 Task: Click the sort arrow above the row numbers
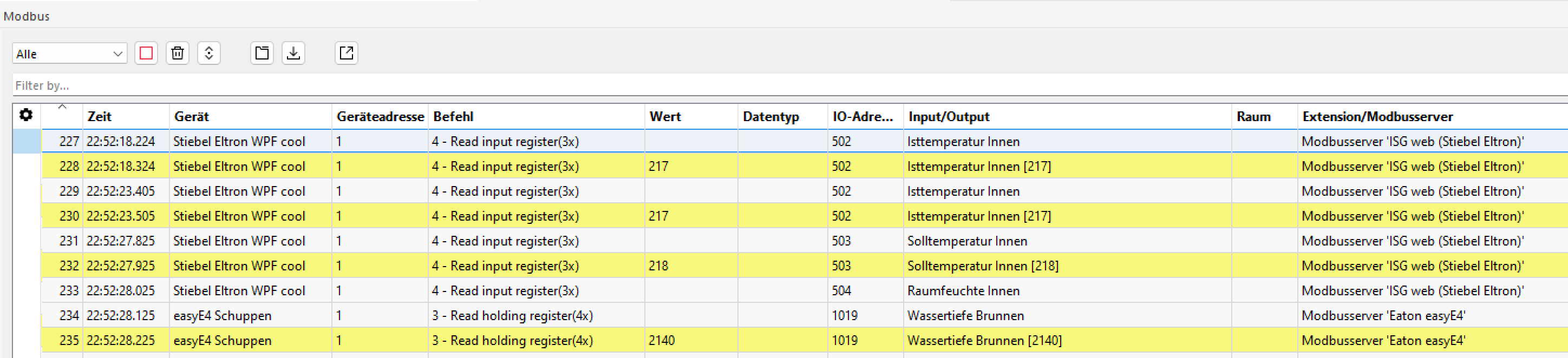pos(62,107)
